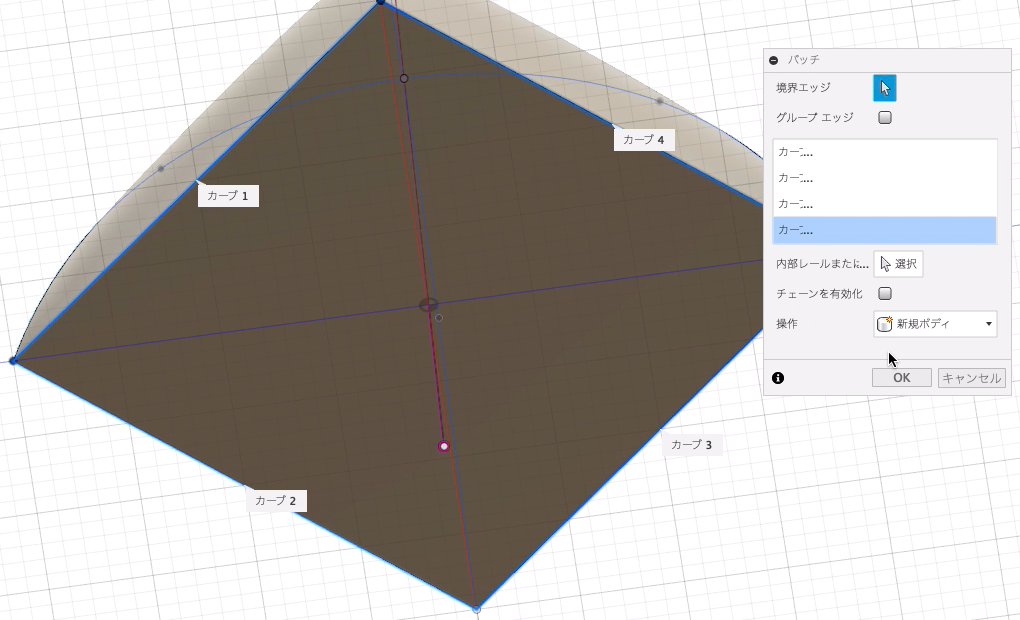This screenshot has height=620, width=1020.
Task: Select the first curve row in edge list
Action: point(885,152)
